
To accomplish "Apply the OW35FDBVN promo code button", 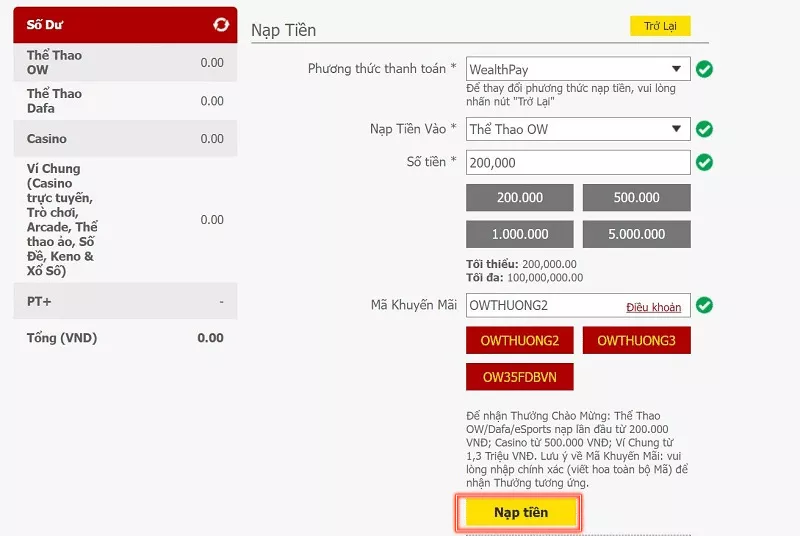I will (x=520, y=377).
